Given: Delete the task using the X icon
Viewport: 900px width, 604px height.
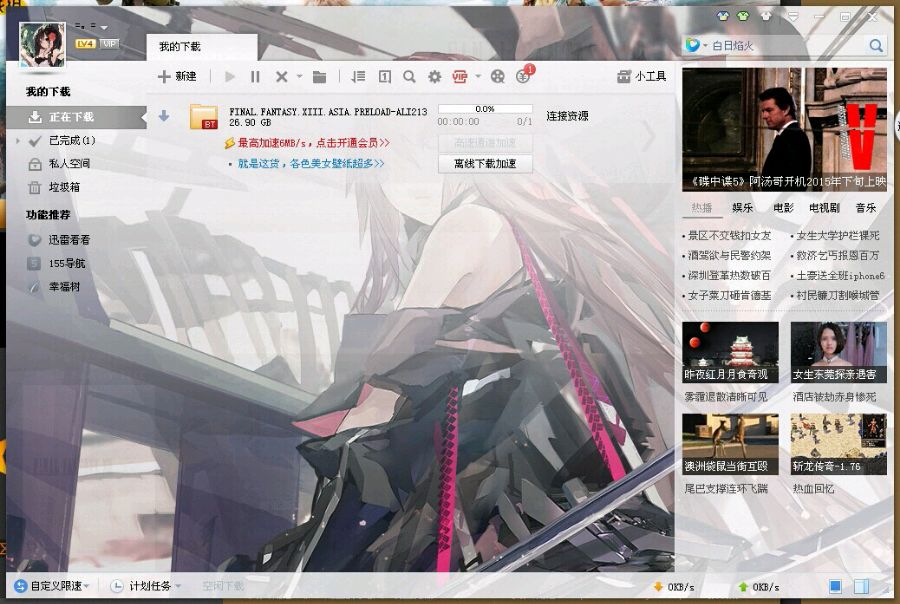Looking at the screenshot, I should pos(281,76).
